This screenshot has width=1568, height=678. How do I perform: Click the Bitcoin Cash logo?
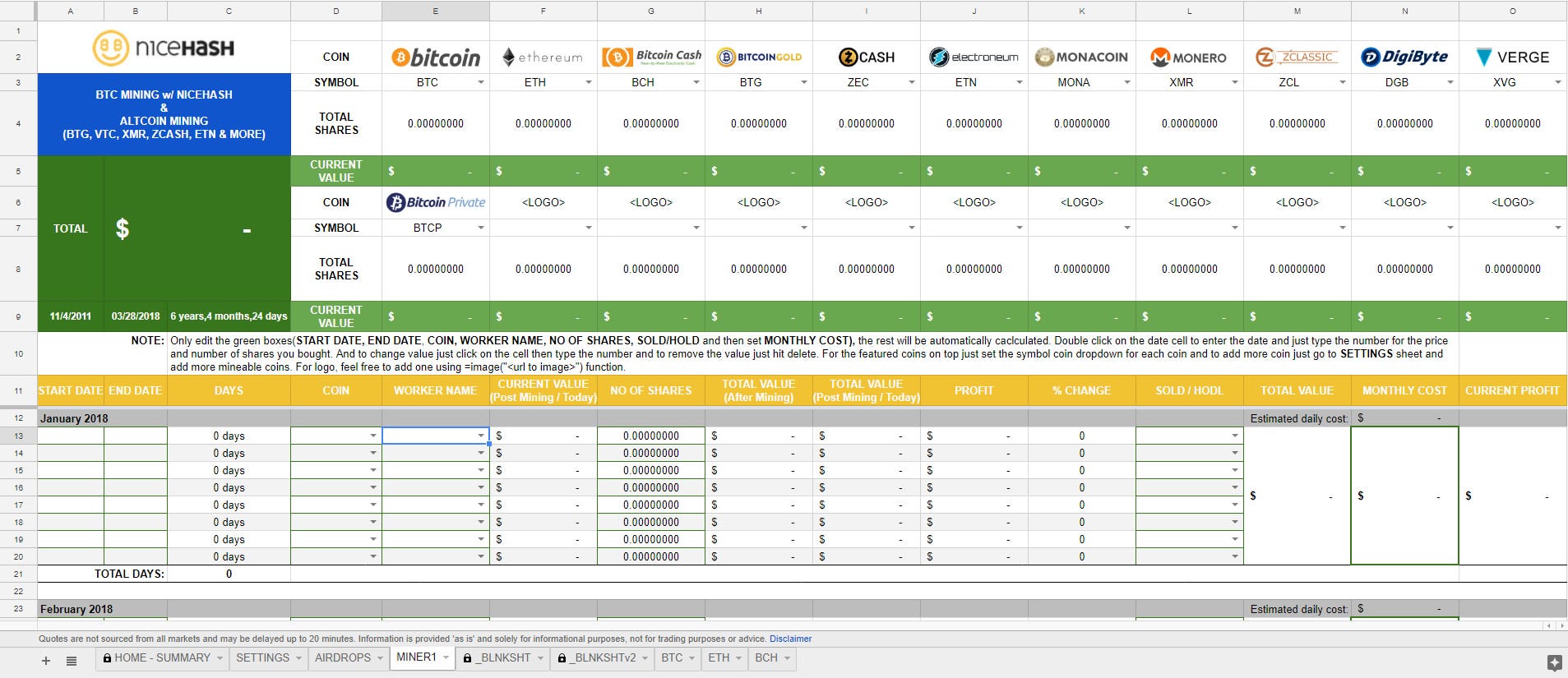(651, 57)
